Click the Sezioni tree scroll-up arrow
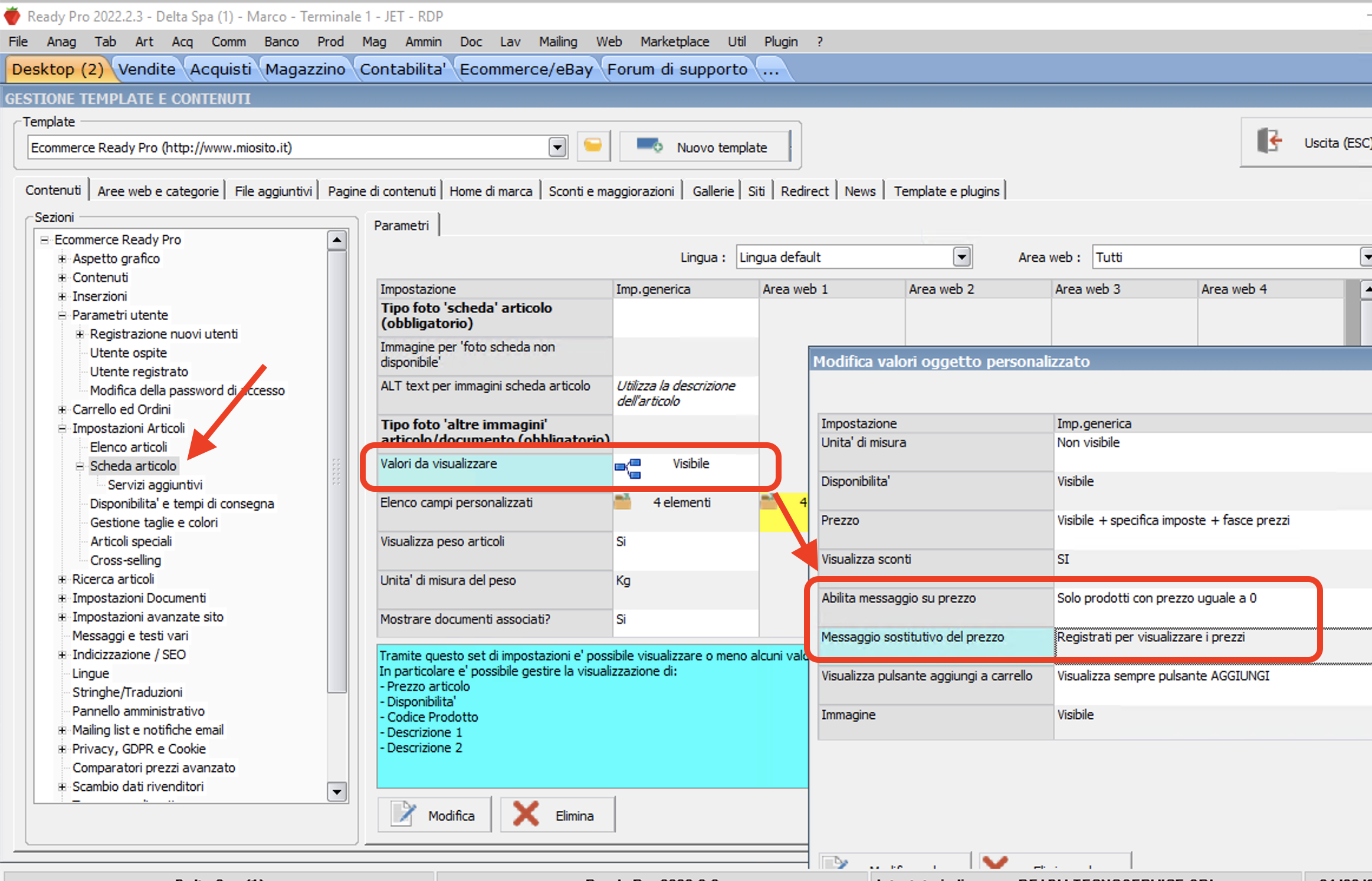Screen dimensions: 1372x881 point(337,240)
